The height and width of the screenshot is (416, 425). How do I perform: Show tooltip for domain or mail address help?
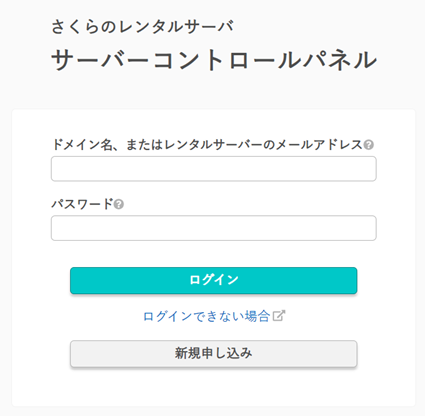(x=369, y=145)
